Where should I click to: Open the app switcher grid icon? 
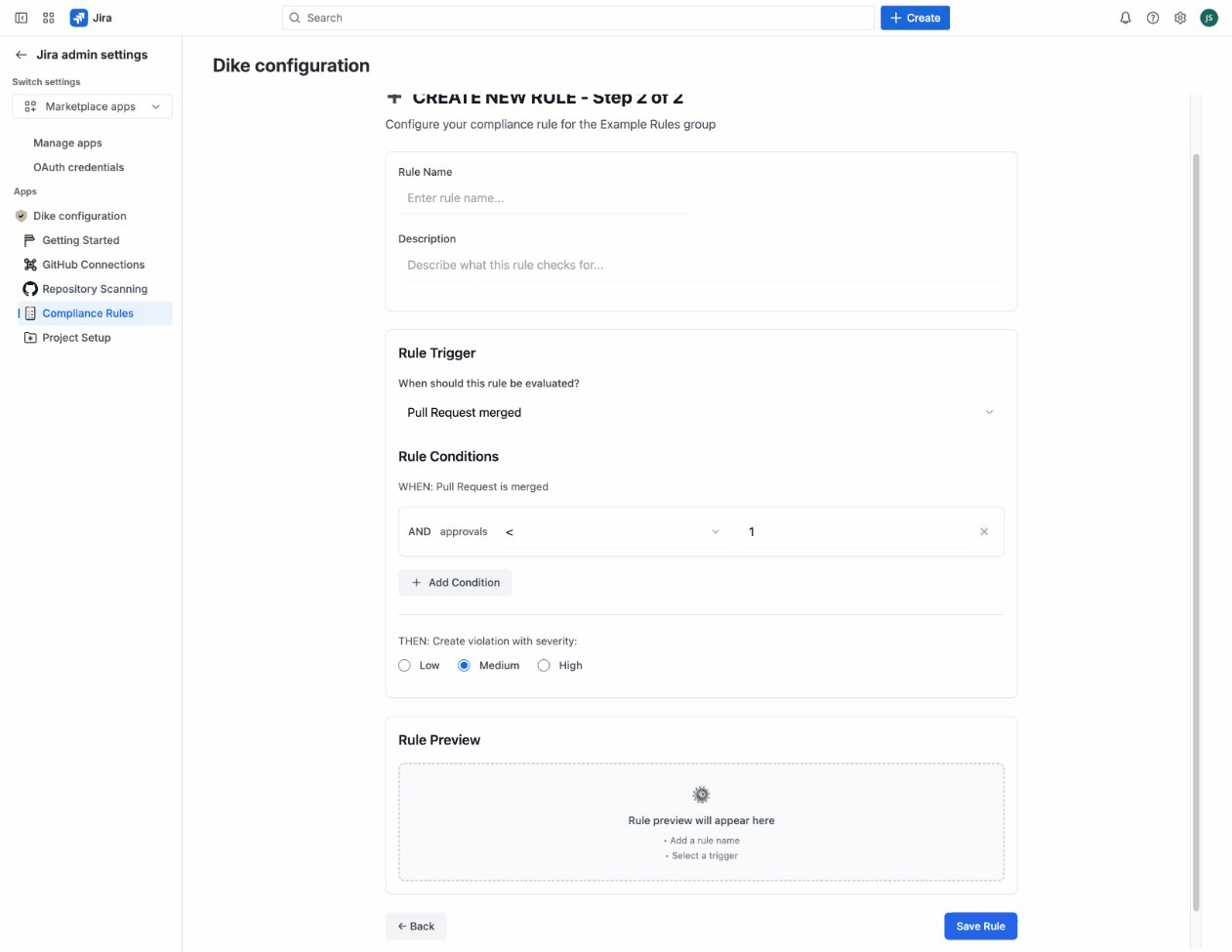[x=49, y=18]
